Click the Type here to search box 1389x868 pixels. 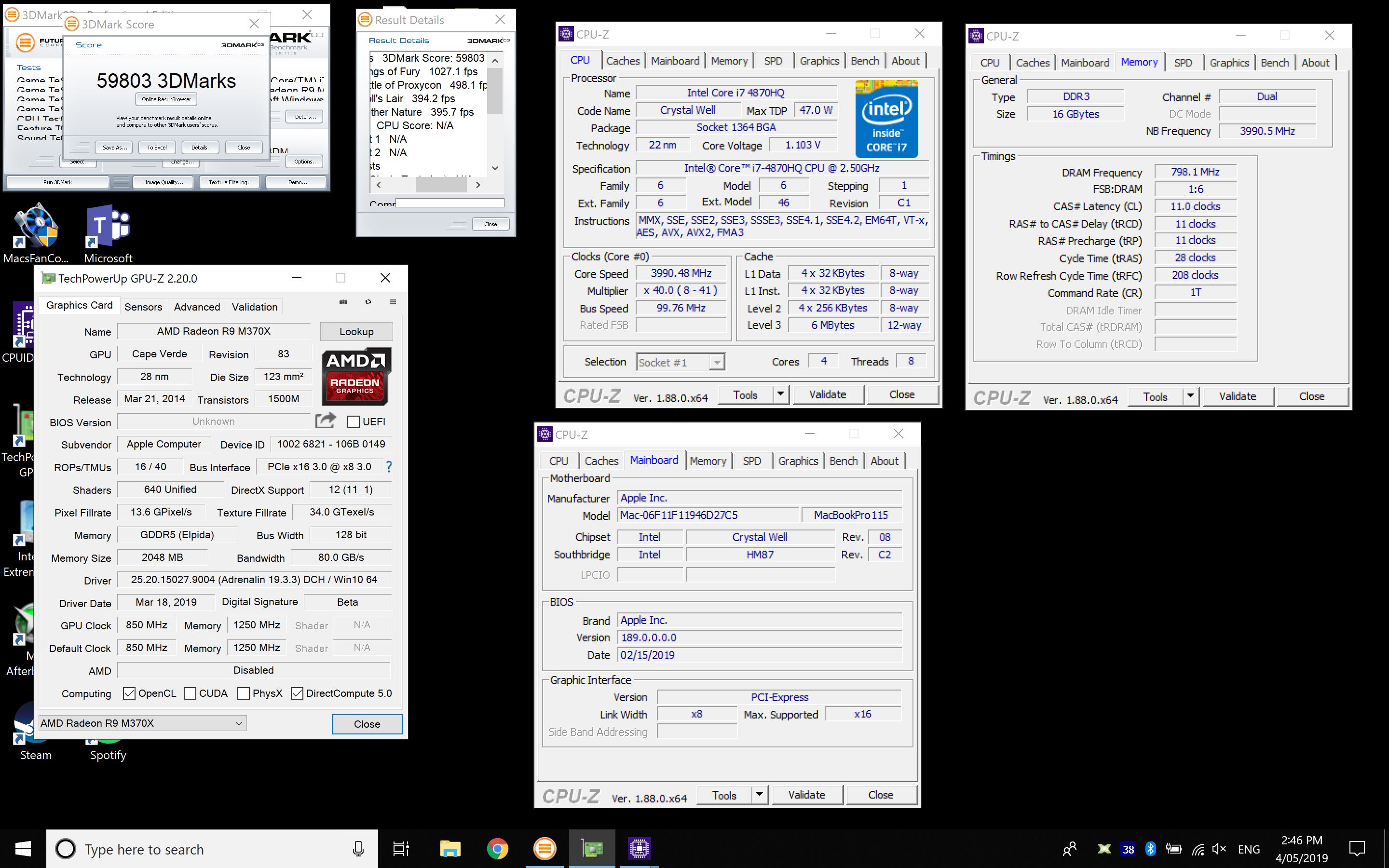(x=212, y=849)
